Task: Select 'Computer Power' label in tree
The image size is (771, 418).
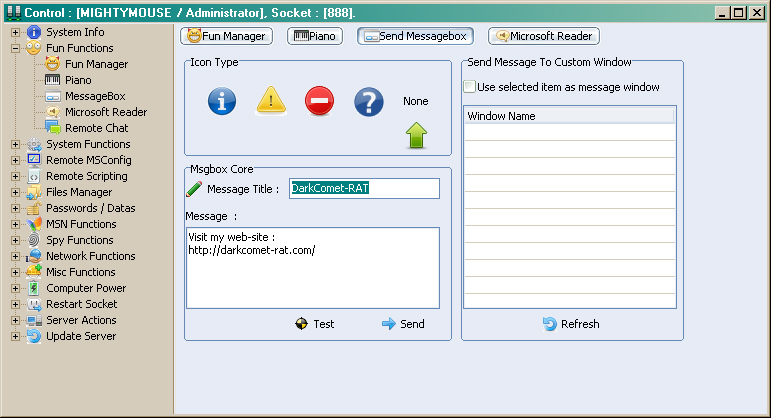Action: 86,288
